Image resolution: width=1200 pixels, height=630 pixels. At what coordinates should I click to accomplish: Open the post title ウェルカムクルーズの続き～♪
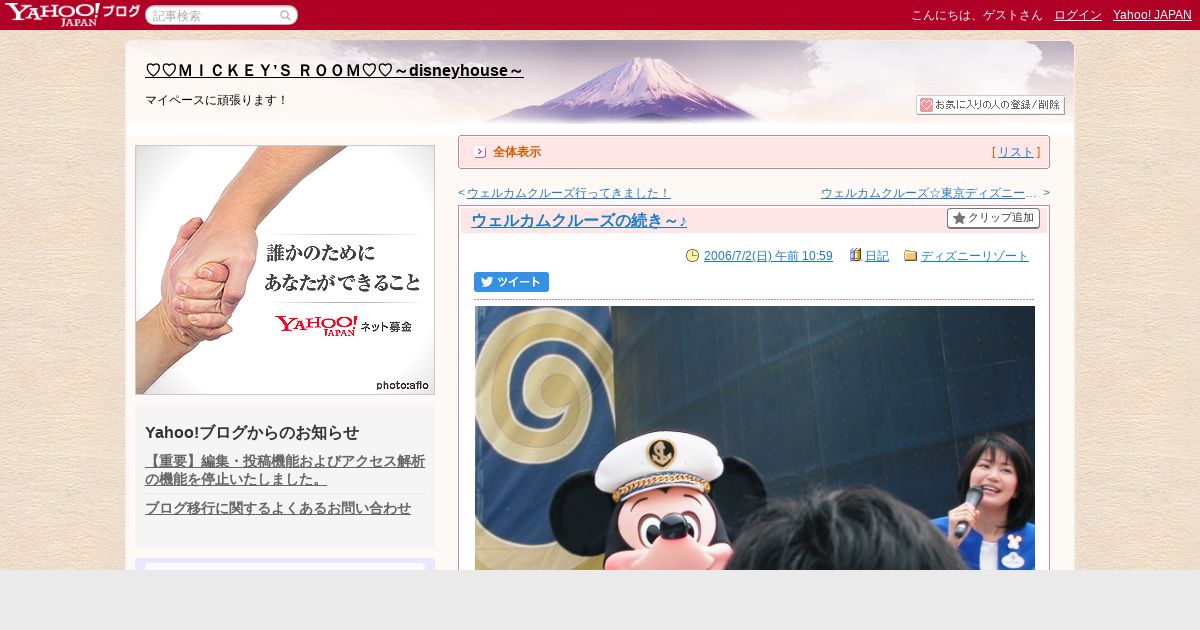pos(579,221)
